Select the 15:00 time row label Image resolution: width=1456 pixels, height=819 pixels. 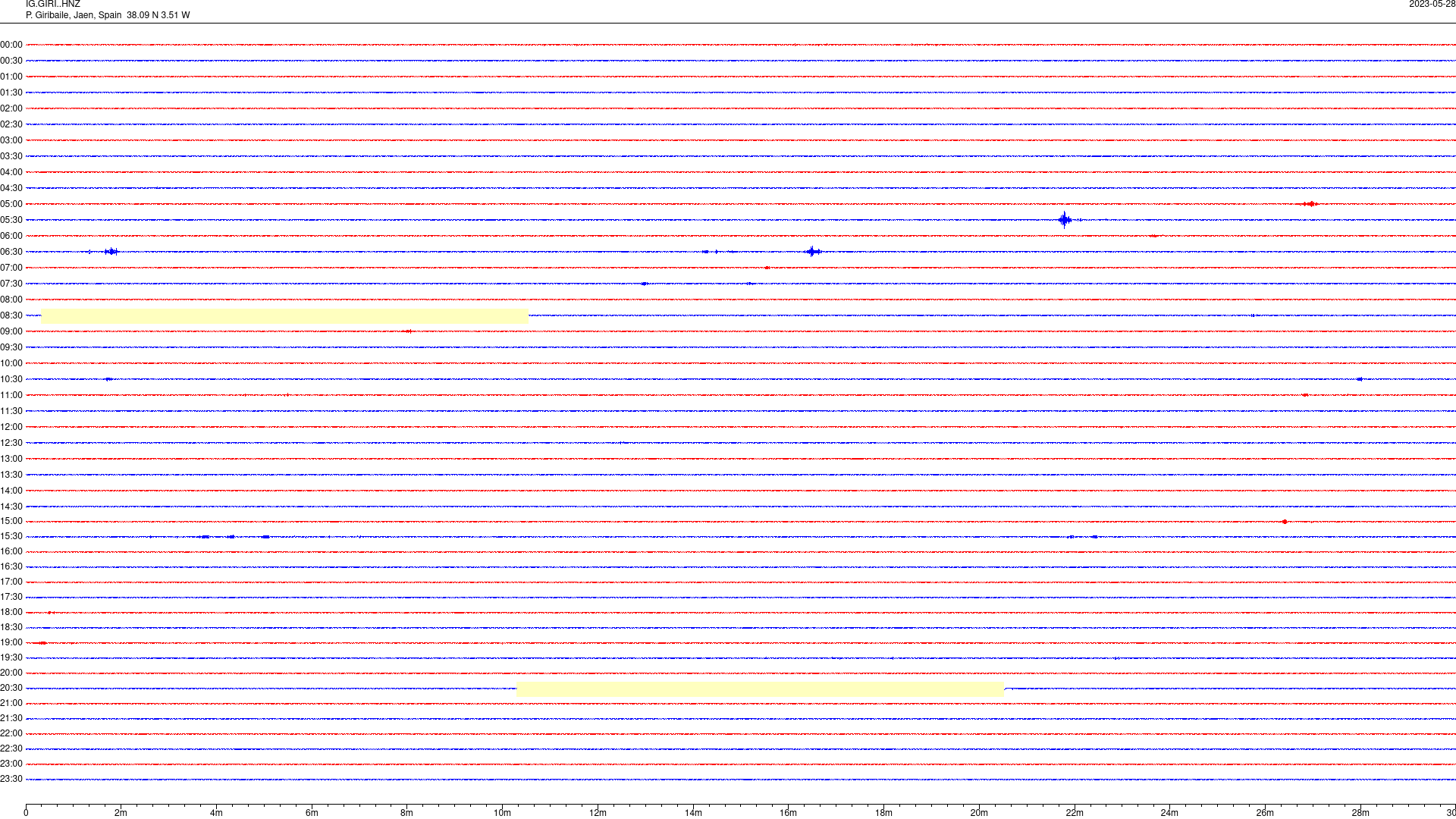[11, 521]
